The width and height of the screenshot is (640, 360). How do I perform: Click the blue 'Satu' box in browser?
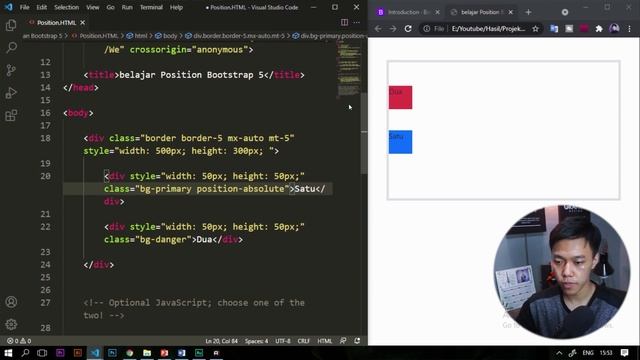coord(400,142)
